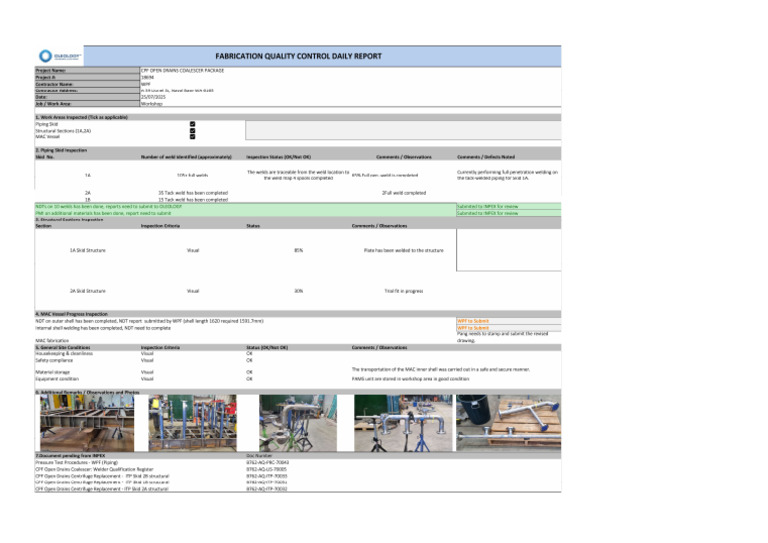This screenshot has width=768, height=543.
Task: Select the 'welds are traceable' status cell
Action: pyautogui.click(x=298, y=175)
